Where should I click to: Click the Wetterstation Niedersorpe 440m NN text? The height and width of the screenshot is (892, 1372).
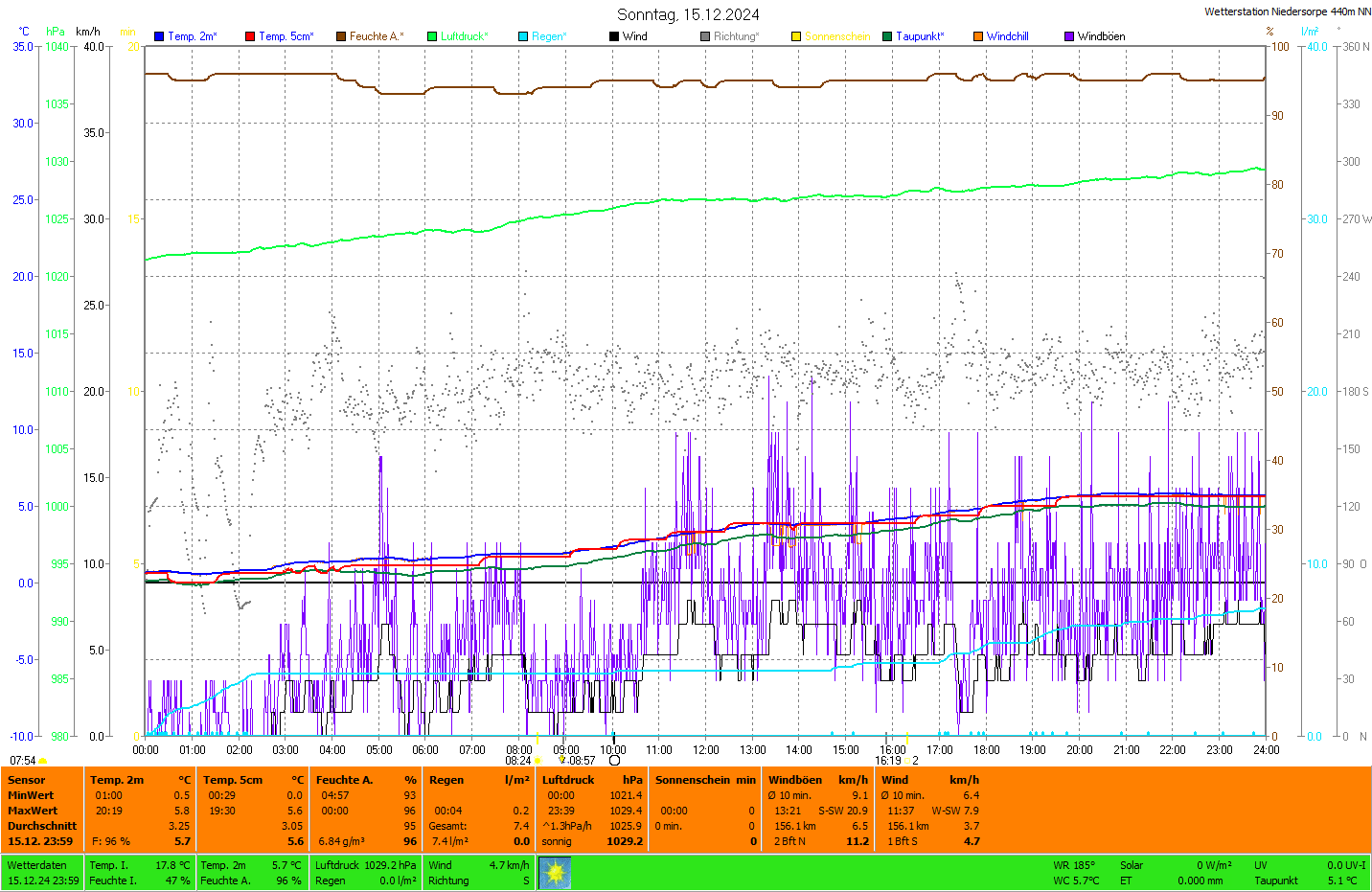[x=1287, y=11]
